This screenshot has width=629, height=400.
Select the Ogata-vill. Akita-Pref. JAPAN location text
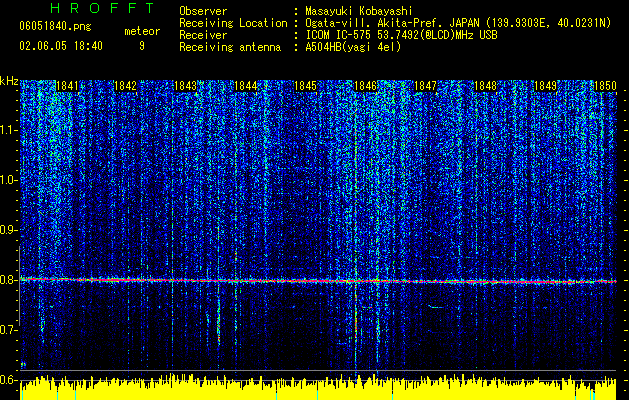pos(458,23)
